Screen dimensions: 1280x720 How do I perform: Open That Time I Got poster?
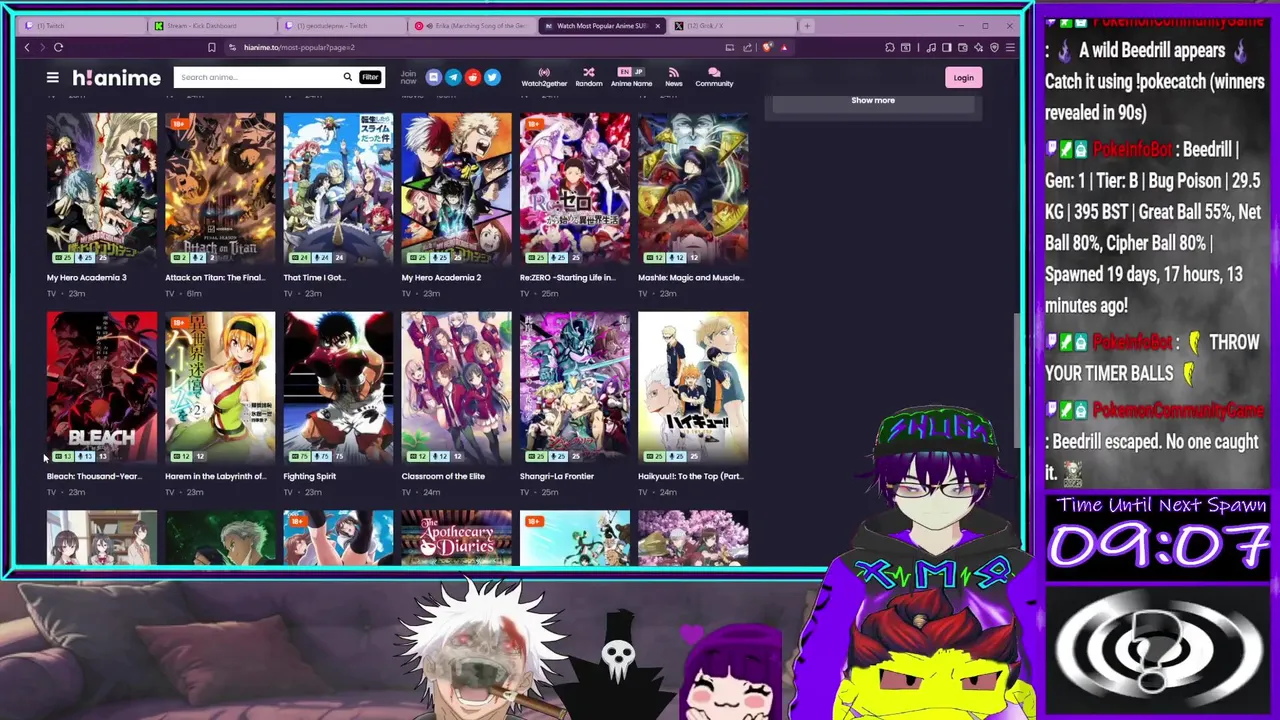pos(338,188)
